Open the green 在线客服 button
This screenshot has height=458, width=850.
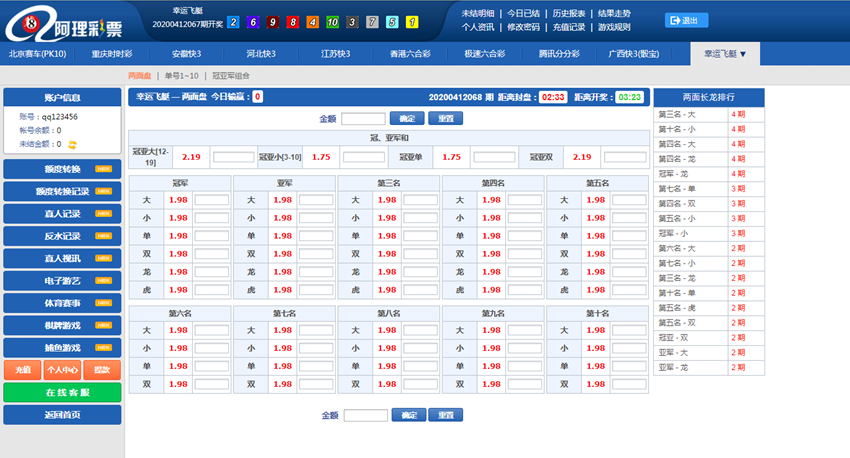click(x=62, y=391)
